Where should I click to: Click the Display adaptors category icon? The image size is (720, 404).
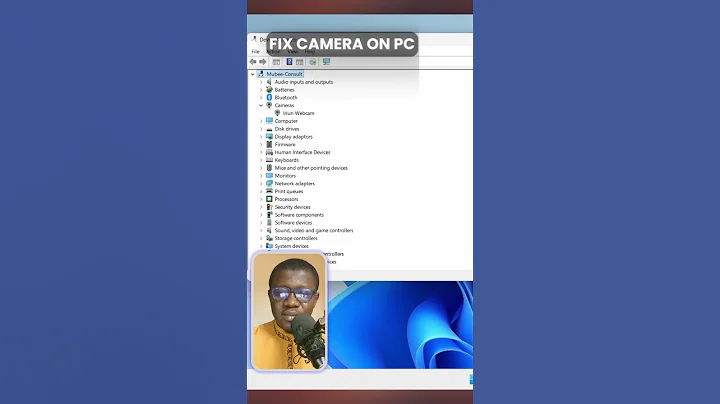269,137
